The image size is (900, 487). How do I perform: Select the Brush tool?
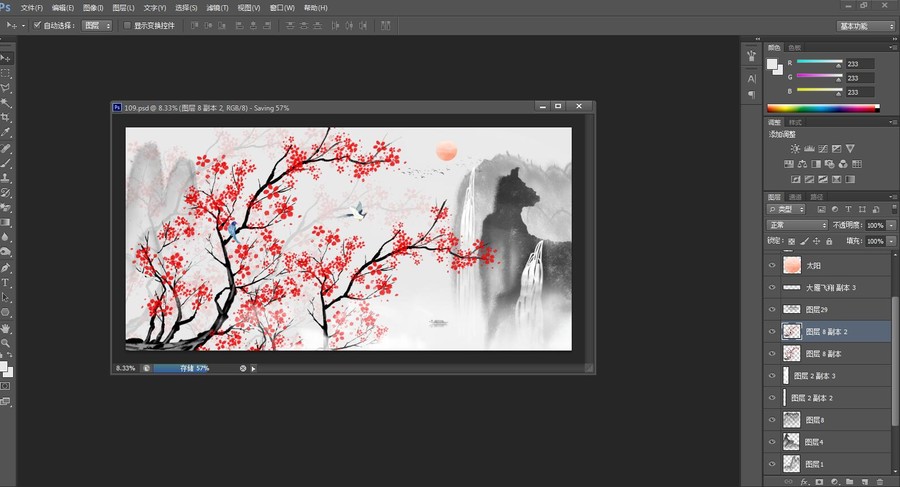[x=6, y=164]
